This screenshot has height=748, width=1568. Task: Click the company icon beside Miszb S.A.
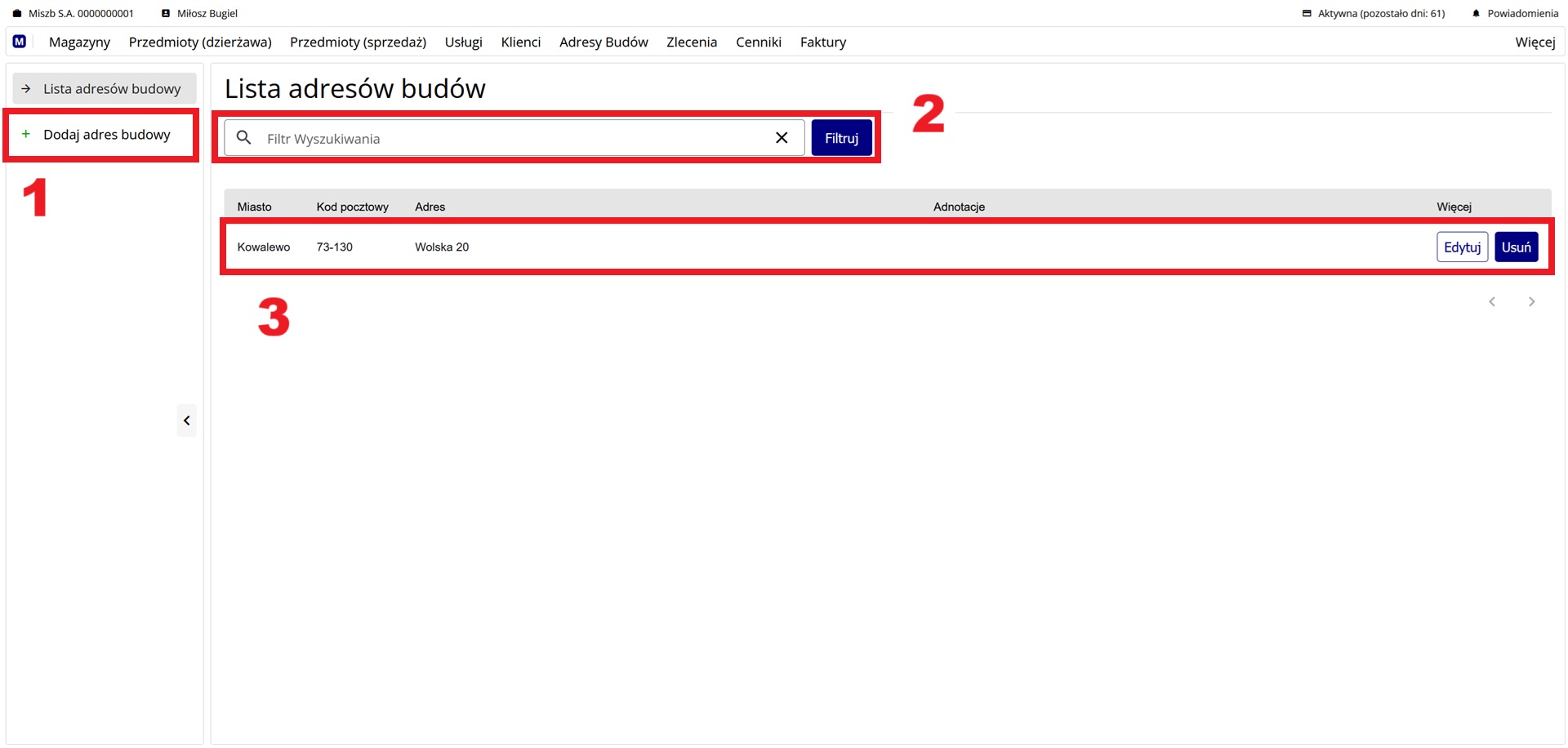17,14
